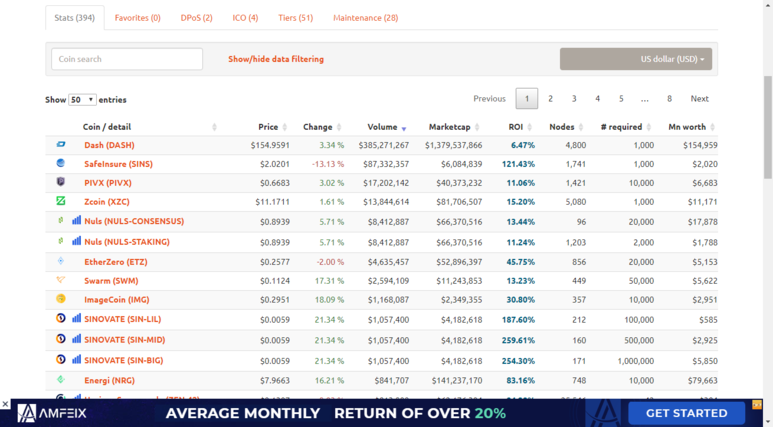Viewport: 773px width, 427px height.
Task: Open the Dash (DASH) coin link
Action: pos(109,145)
